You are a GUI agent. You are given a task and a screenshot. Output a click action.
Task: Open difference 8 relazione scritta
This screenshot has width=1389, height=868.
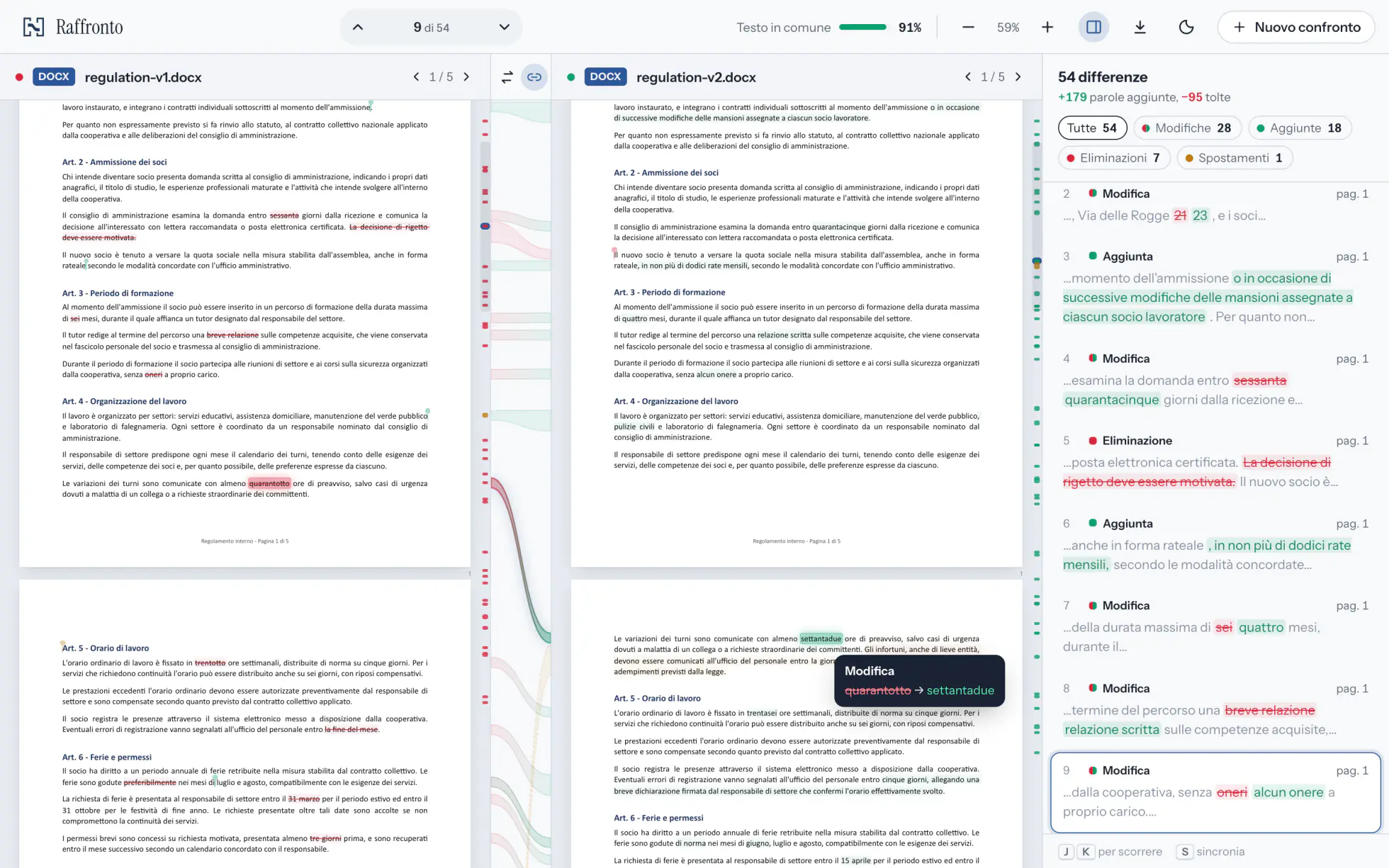click(1215, 709)
